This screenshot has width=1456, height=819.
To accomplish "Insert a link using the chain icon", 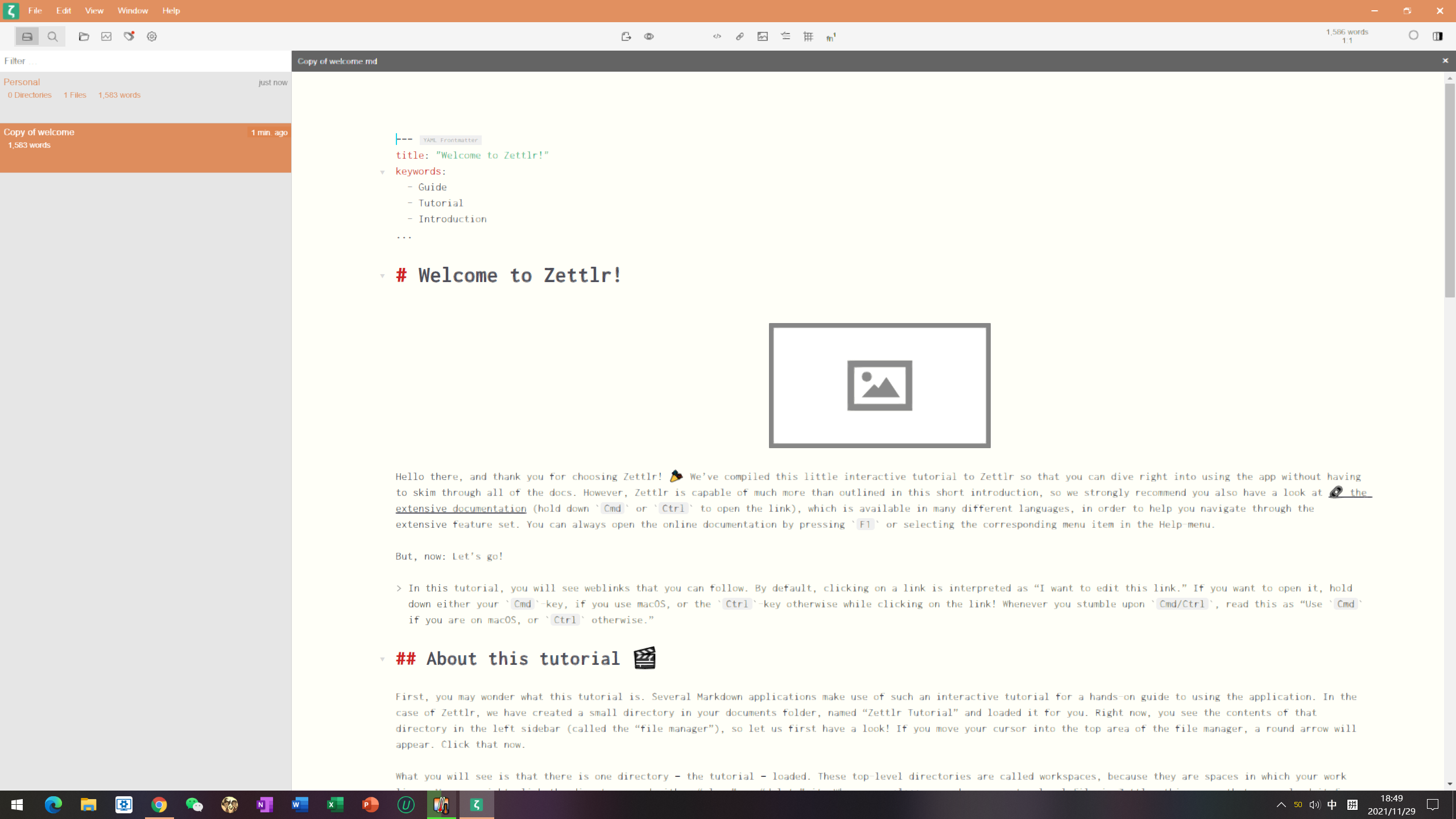I will click(739, 36).
